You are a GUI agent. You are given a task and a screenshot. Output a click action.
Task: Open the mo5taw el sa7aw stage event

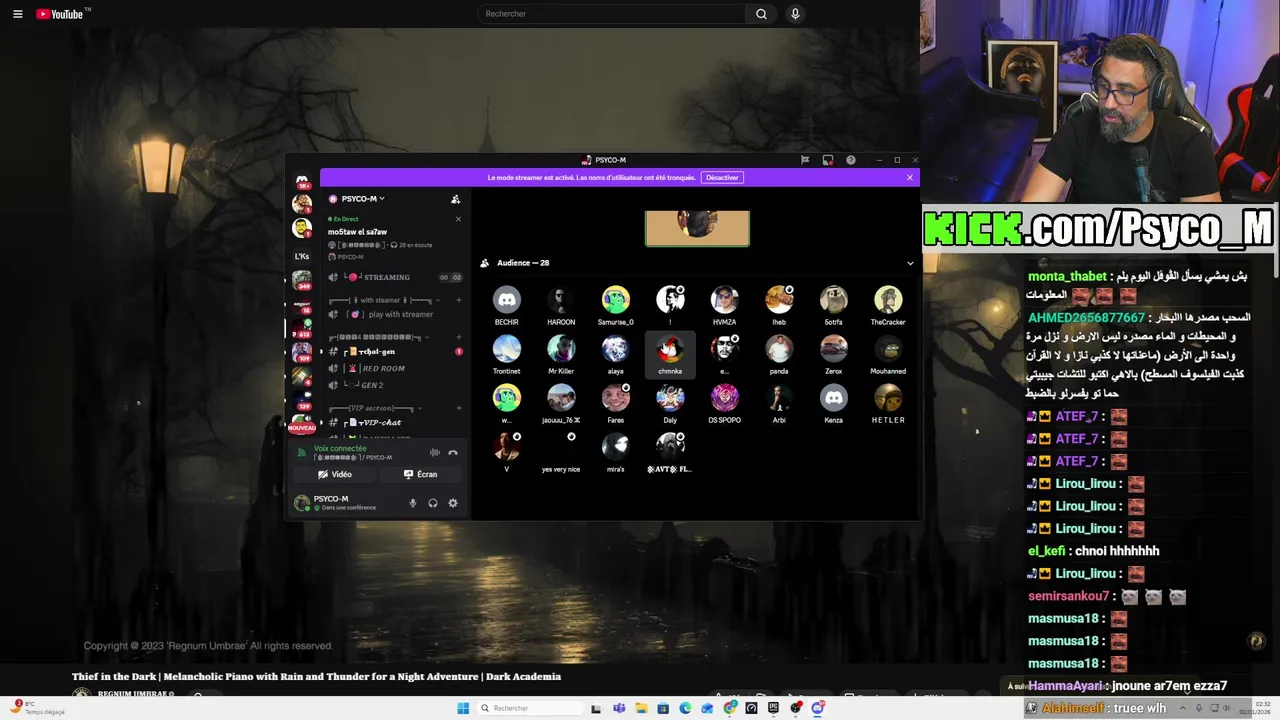[358, 232]
